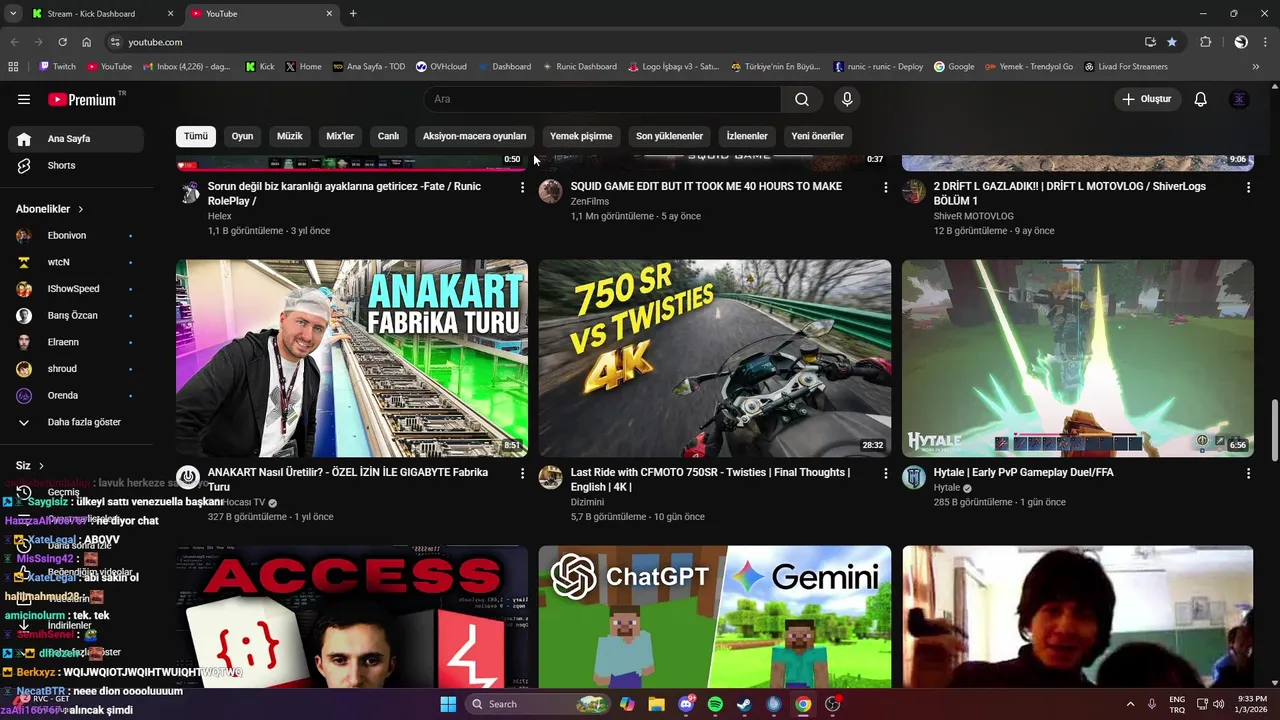Expand Abonelikler subscriptions section
This screenshot has height=720, width=1280.
[50, 209]
